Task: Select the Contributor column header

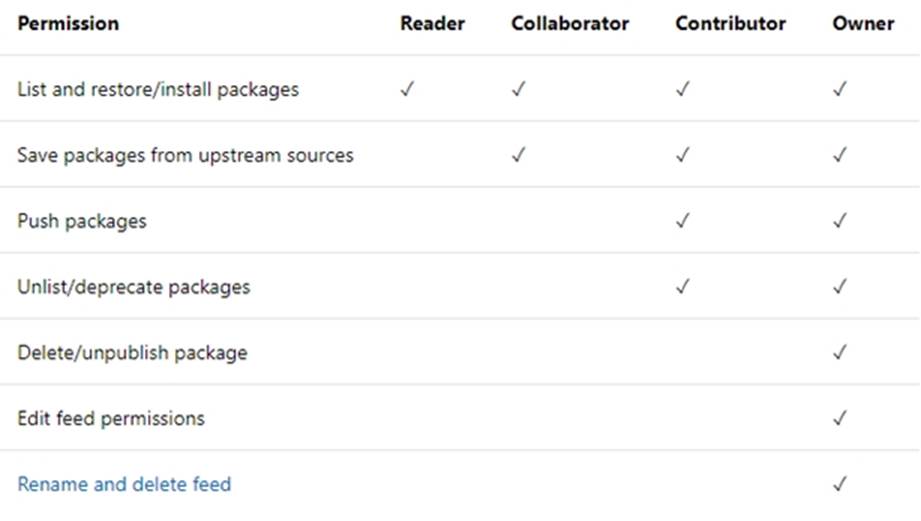Action: click(731, 23)
